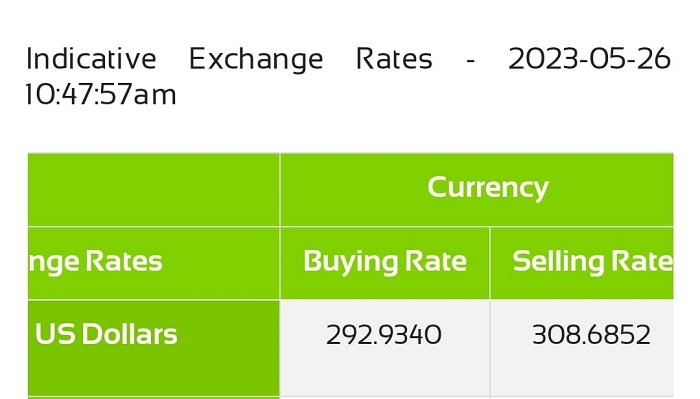
Task: Click the word Buying in the header
Action: 350,262
